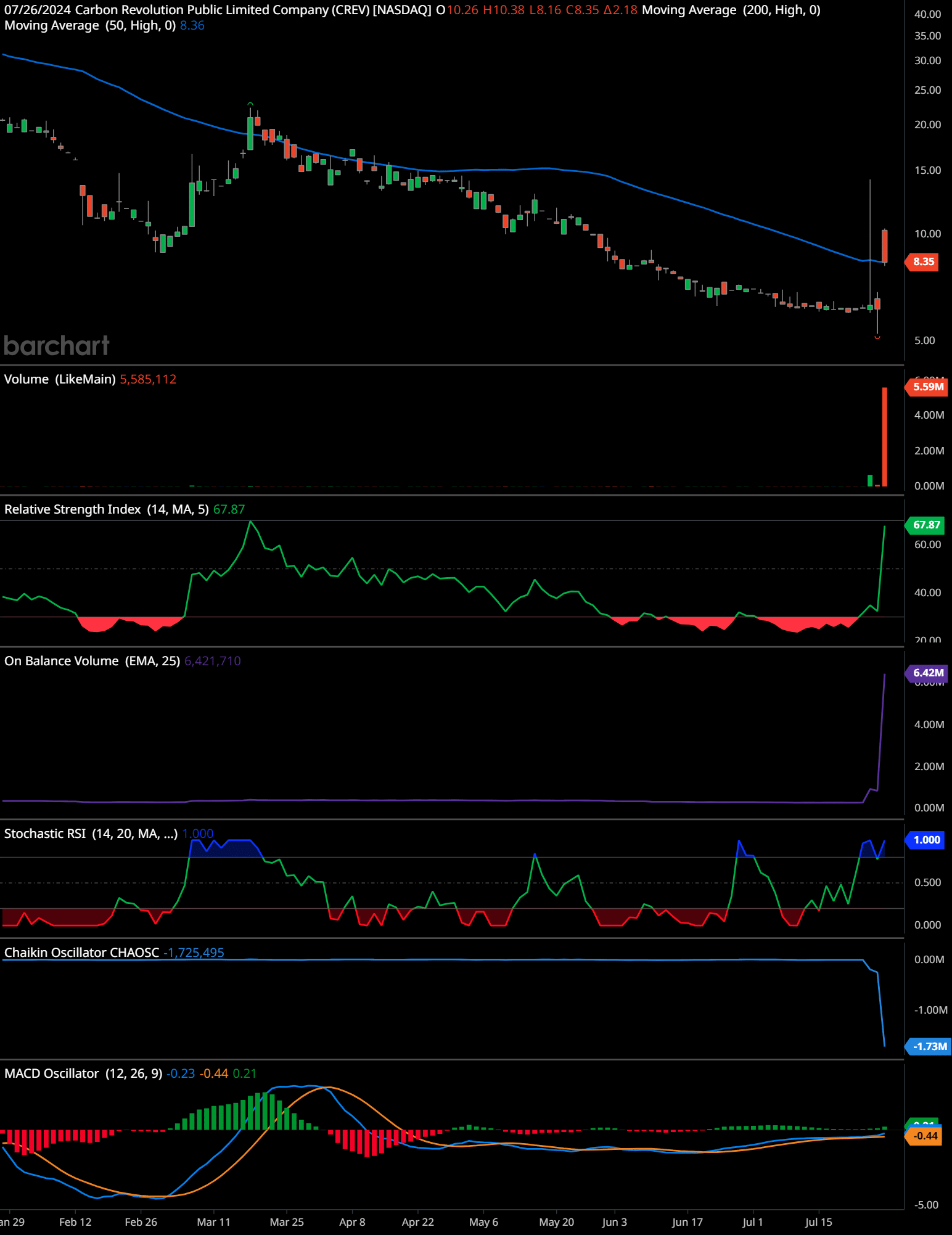Select the open price value 10.26

click(462, 10)
